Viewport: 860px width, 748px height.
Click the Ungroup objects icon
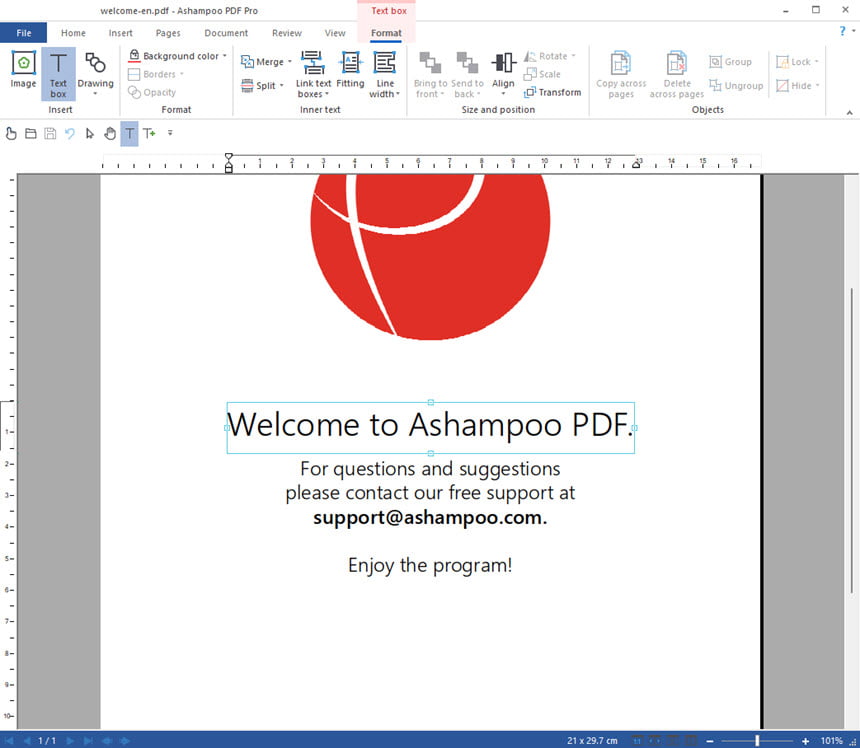pyautogui.click(x=715, y=85)
